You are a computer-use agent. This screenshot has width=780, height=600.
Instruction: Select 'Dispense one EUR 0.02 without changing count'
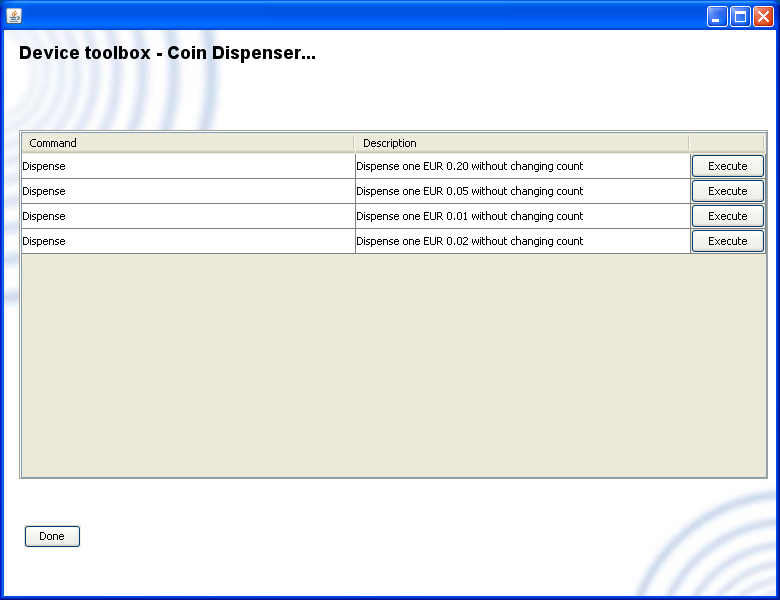[x=523, y=241]
